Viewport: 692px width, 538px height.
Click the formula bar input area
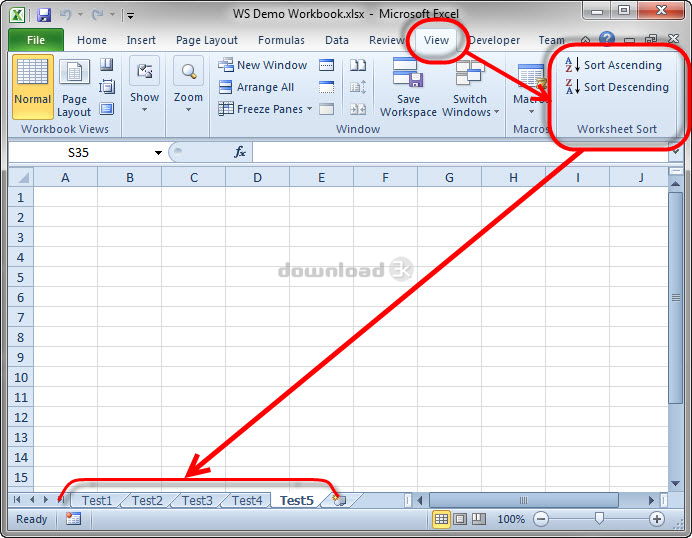(x=460, y=152)
